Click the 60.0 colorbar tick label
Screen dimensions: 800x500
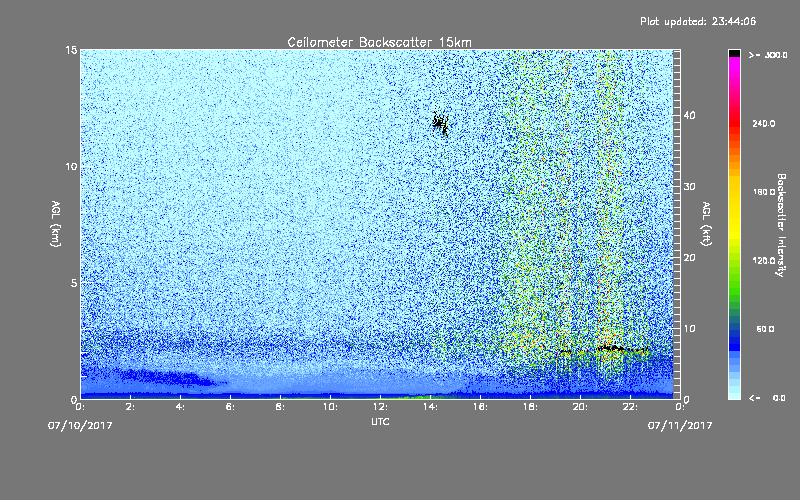point(765,329)
